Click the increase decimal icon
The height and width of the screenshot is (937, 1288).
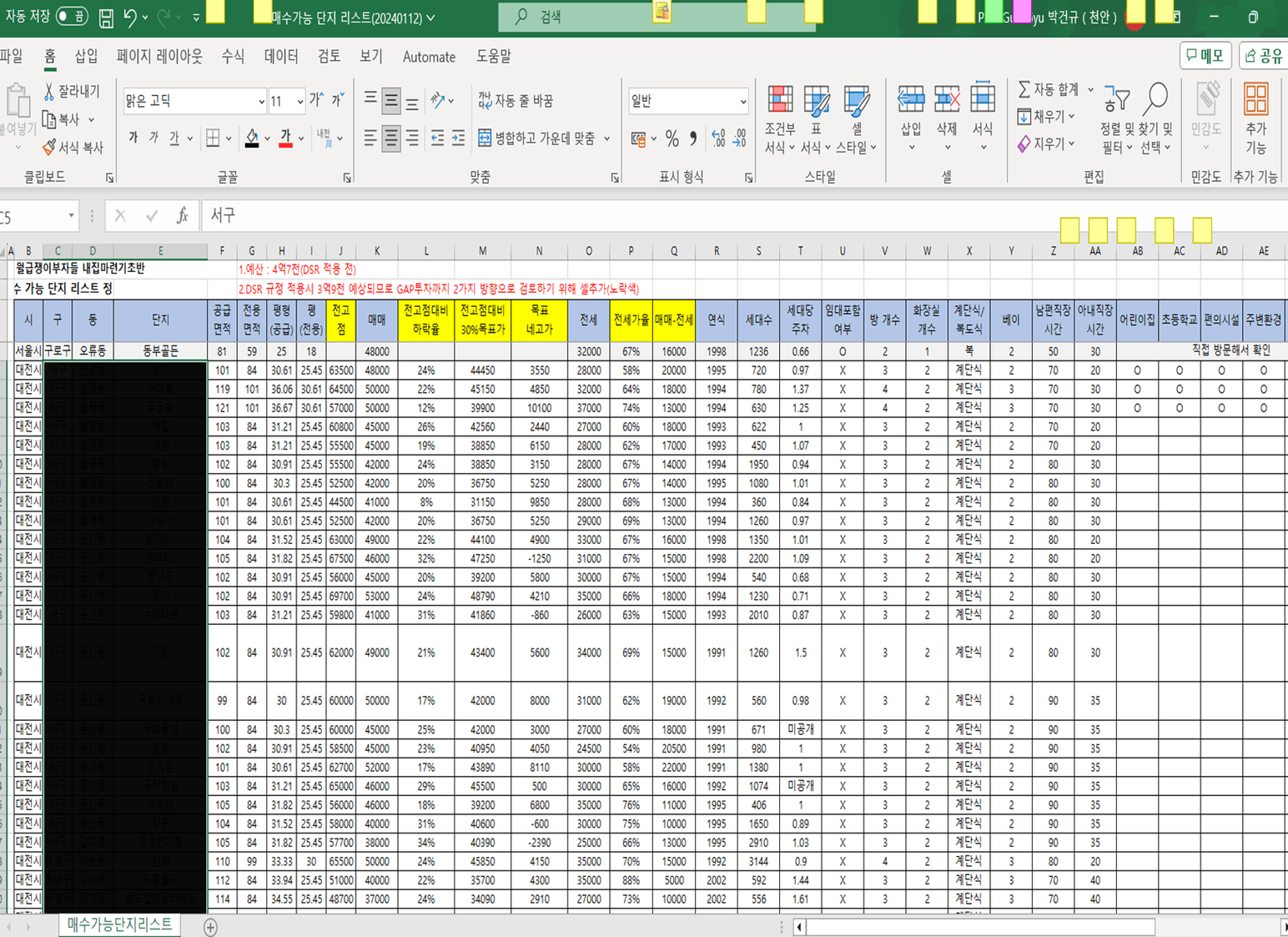(x=717, y=139)
